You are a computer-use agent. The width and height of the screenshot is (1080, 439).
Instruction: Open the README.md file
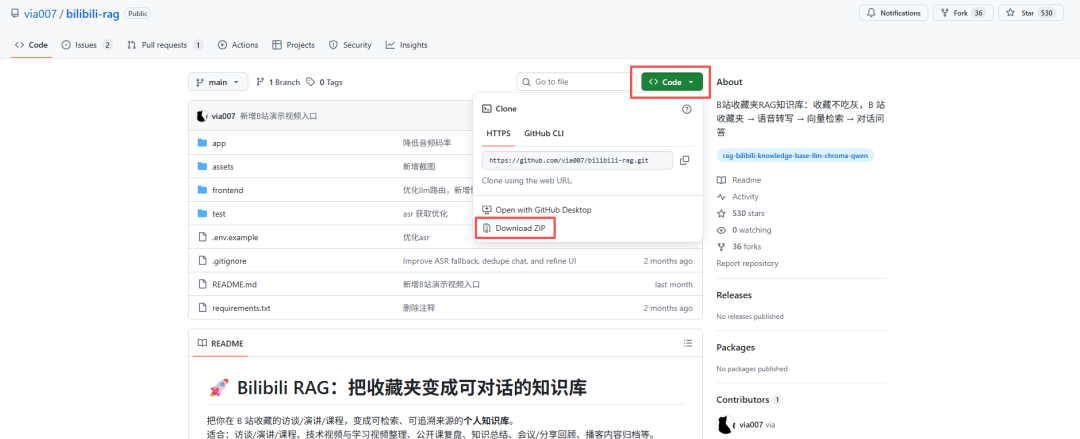tap(234, 285)
